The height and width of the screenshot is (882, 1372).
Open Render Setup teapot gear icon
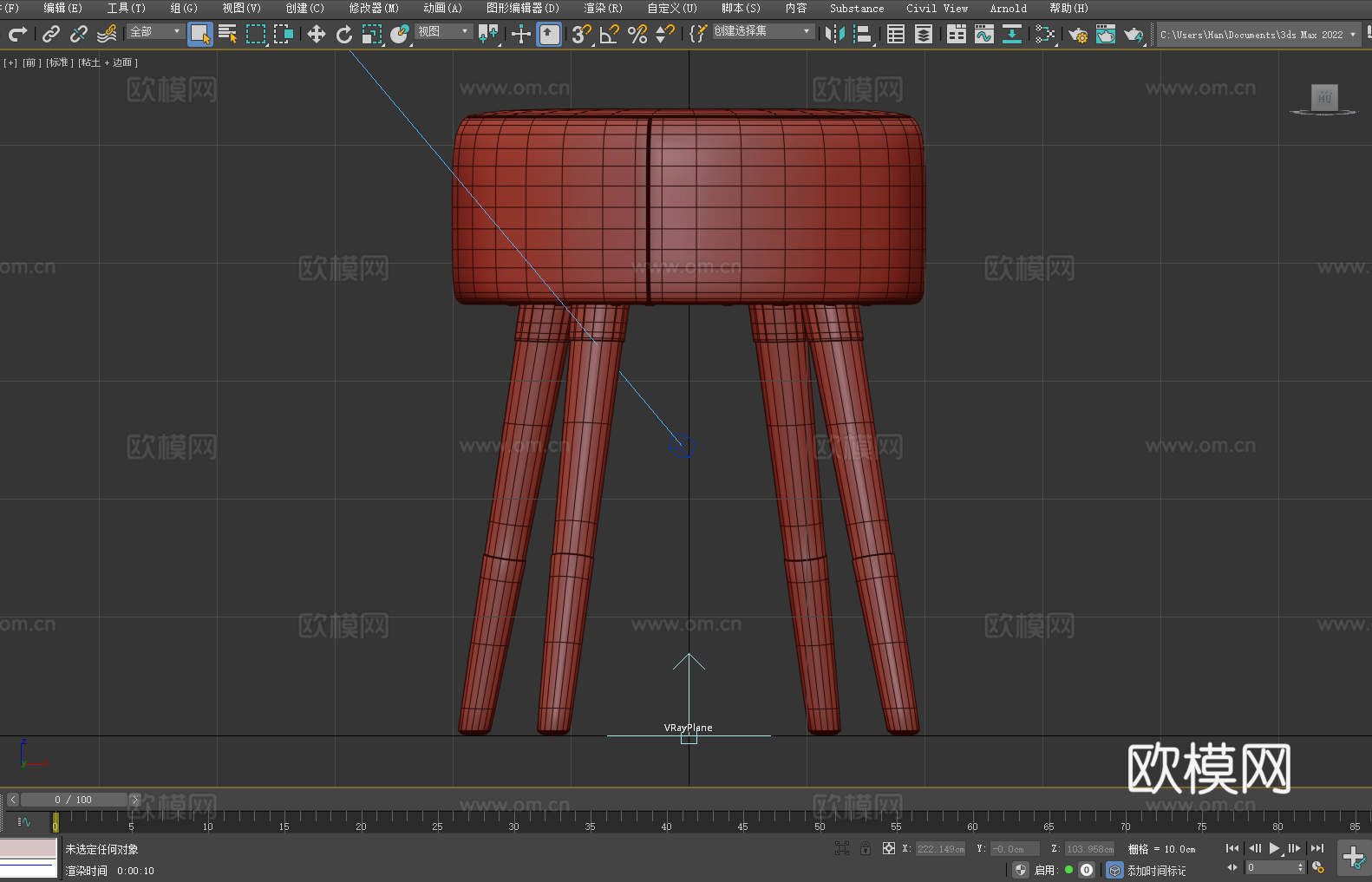pyautogui.click(x=1078, y=34)
